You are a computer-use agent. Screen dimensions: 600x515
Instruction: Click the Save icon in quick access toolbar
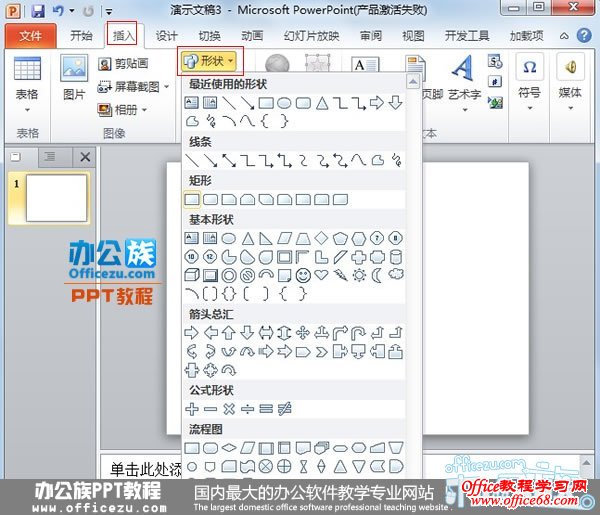[38, 11]
